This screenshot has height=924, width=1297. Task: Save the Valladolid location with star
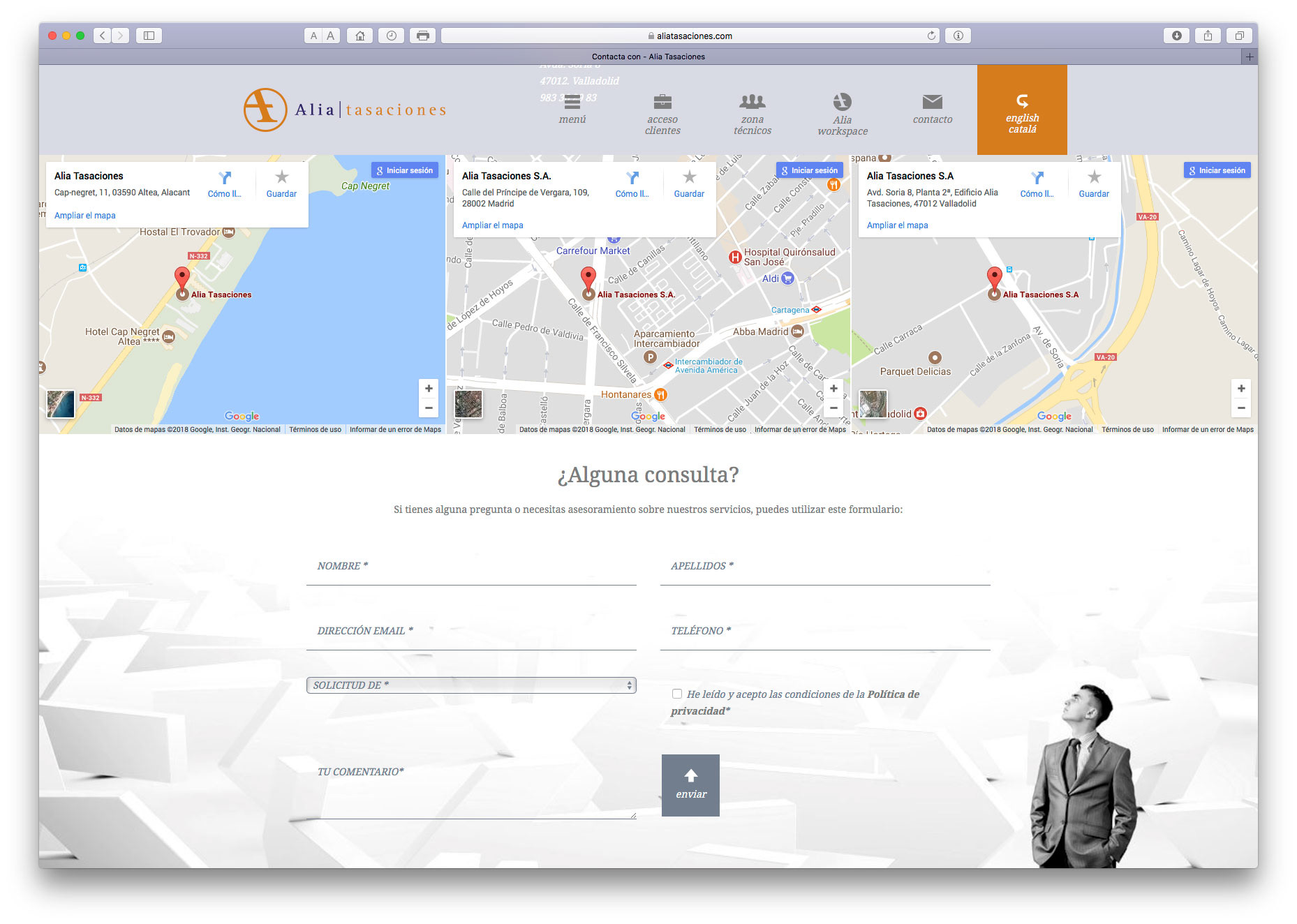tap(1094, 184)
